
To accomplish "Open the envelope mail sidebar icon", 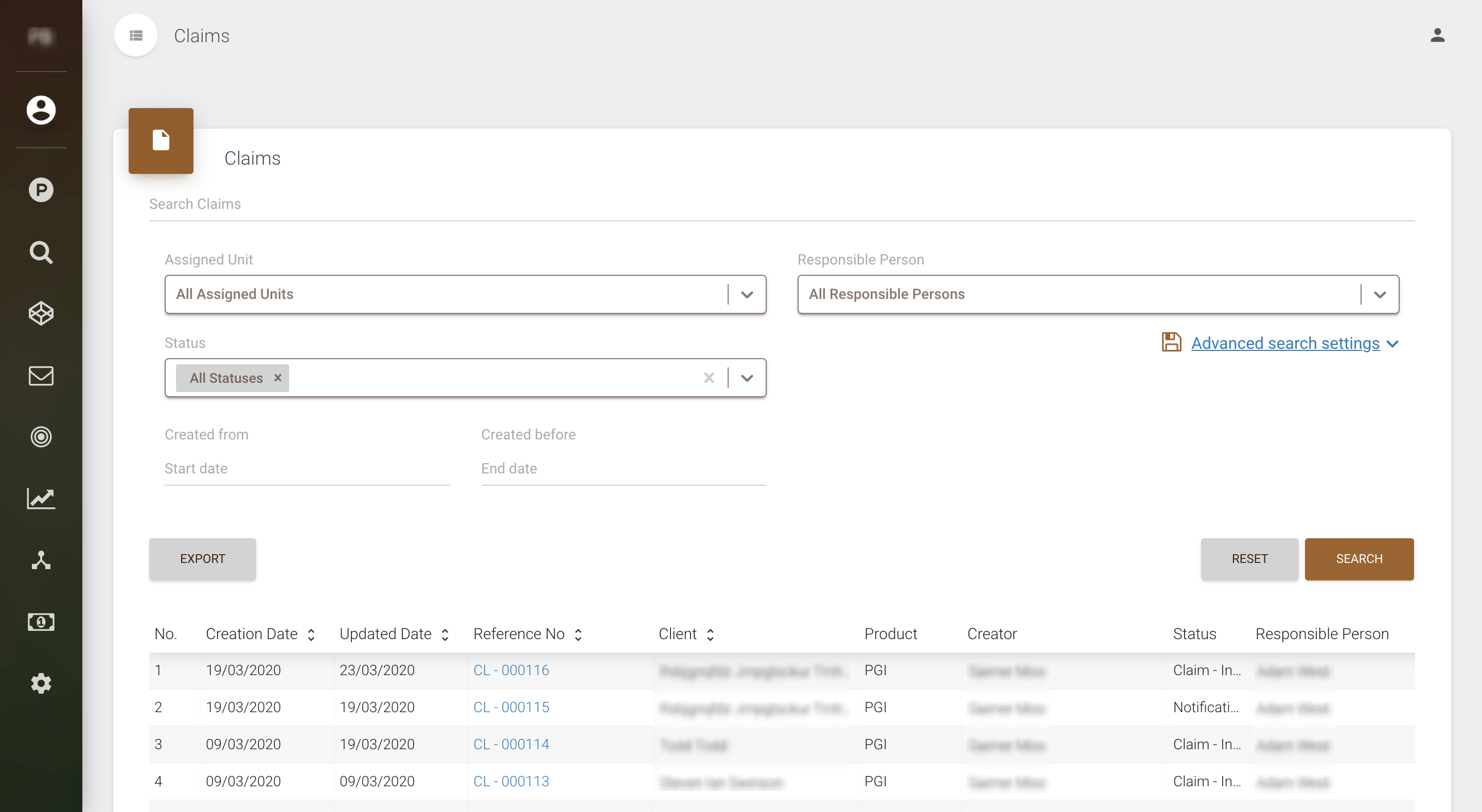I will pos(41,376).
